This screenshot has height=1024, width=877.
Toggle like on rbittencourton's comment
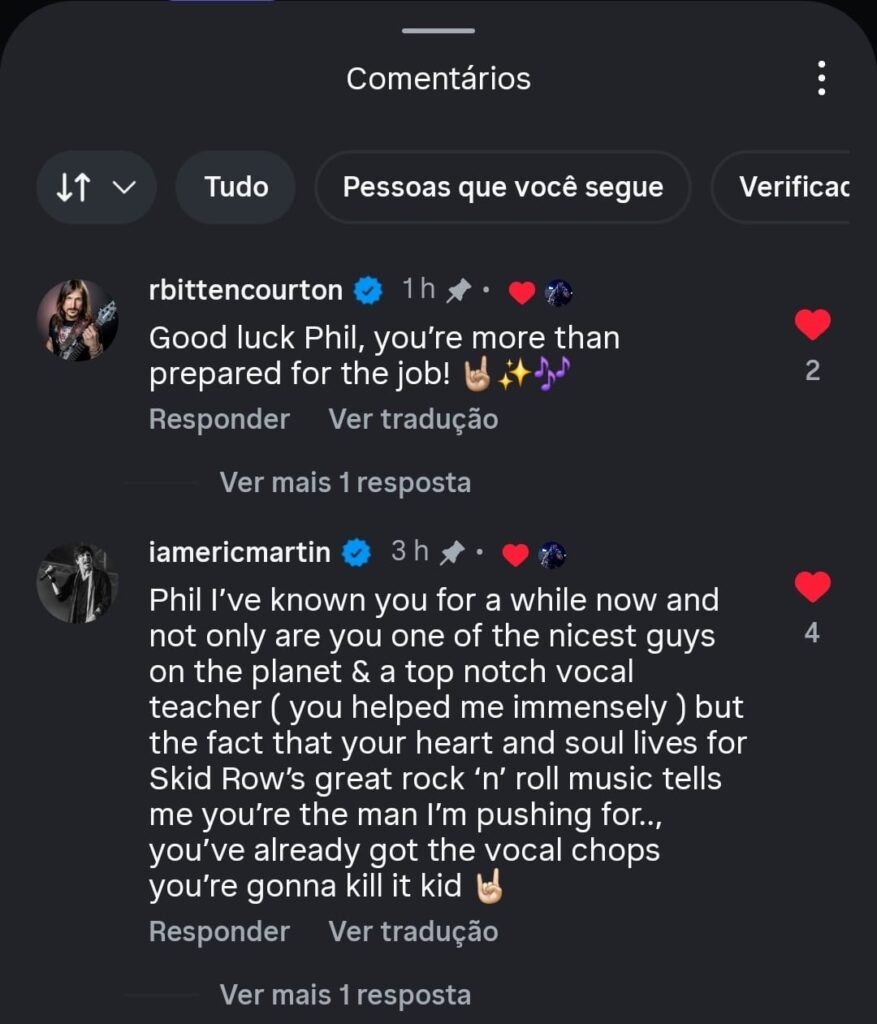812,325
